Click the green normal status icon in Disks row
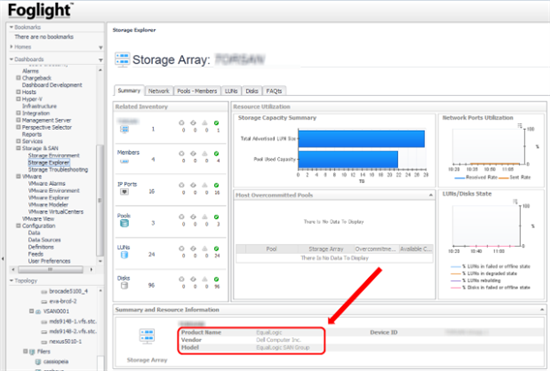Screen dimensions: 550x371 (x=216, y=279)
